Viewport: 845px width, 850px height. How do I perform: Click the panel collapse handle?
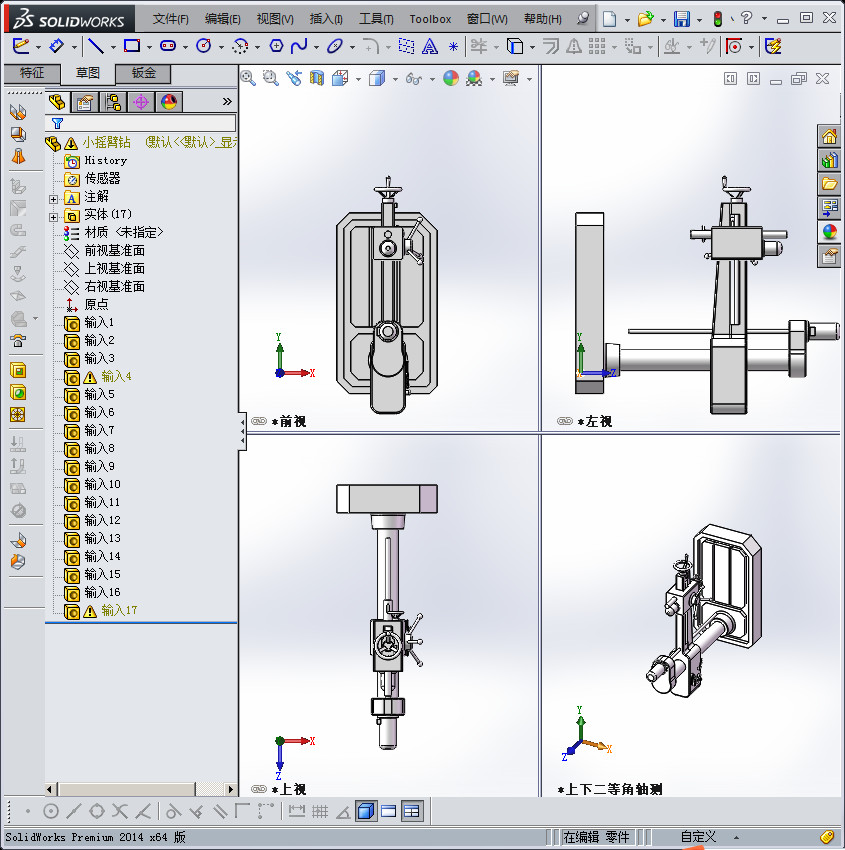click(243, 432)
